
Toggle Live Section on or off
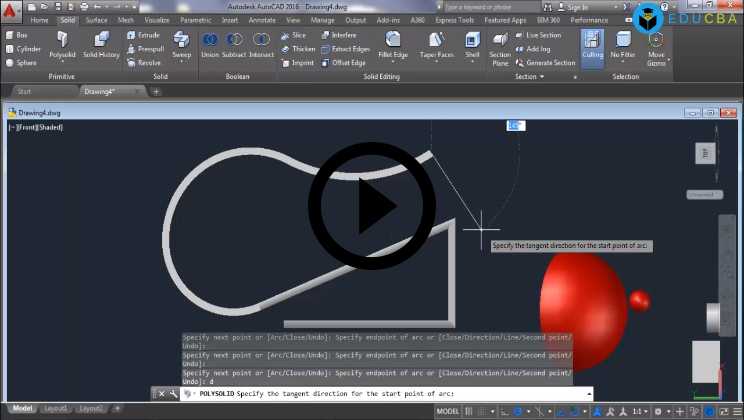coord(538,35)
